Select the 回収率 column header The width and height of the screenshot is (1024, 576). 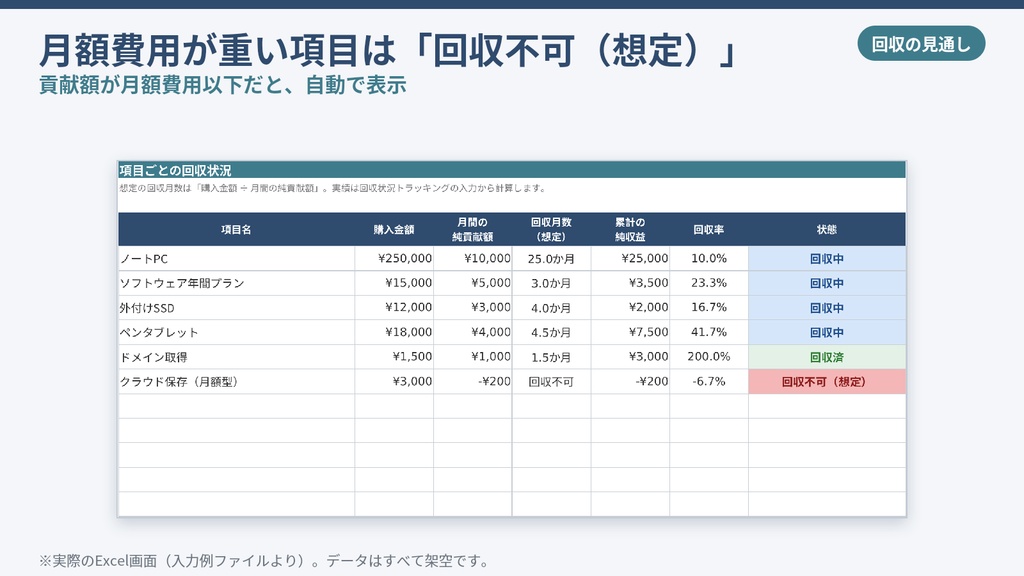(x=709, y=229)
